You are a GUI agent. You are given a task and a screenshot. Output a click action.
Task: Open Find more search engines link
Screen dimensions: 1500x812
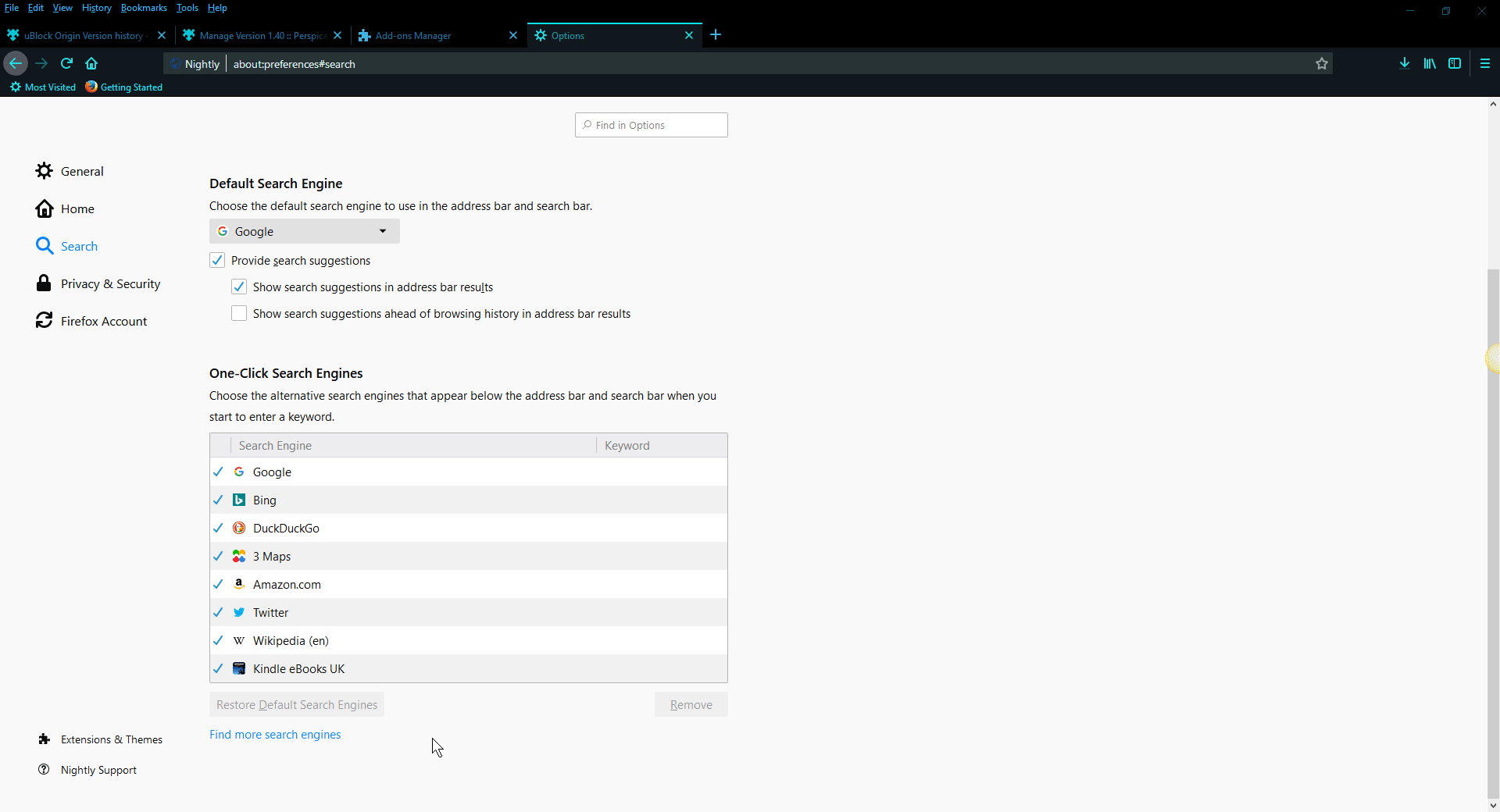(275, 734)
